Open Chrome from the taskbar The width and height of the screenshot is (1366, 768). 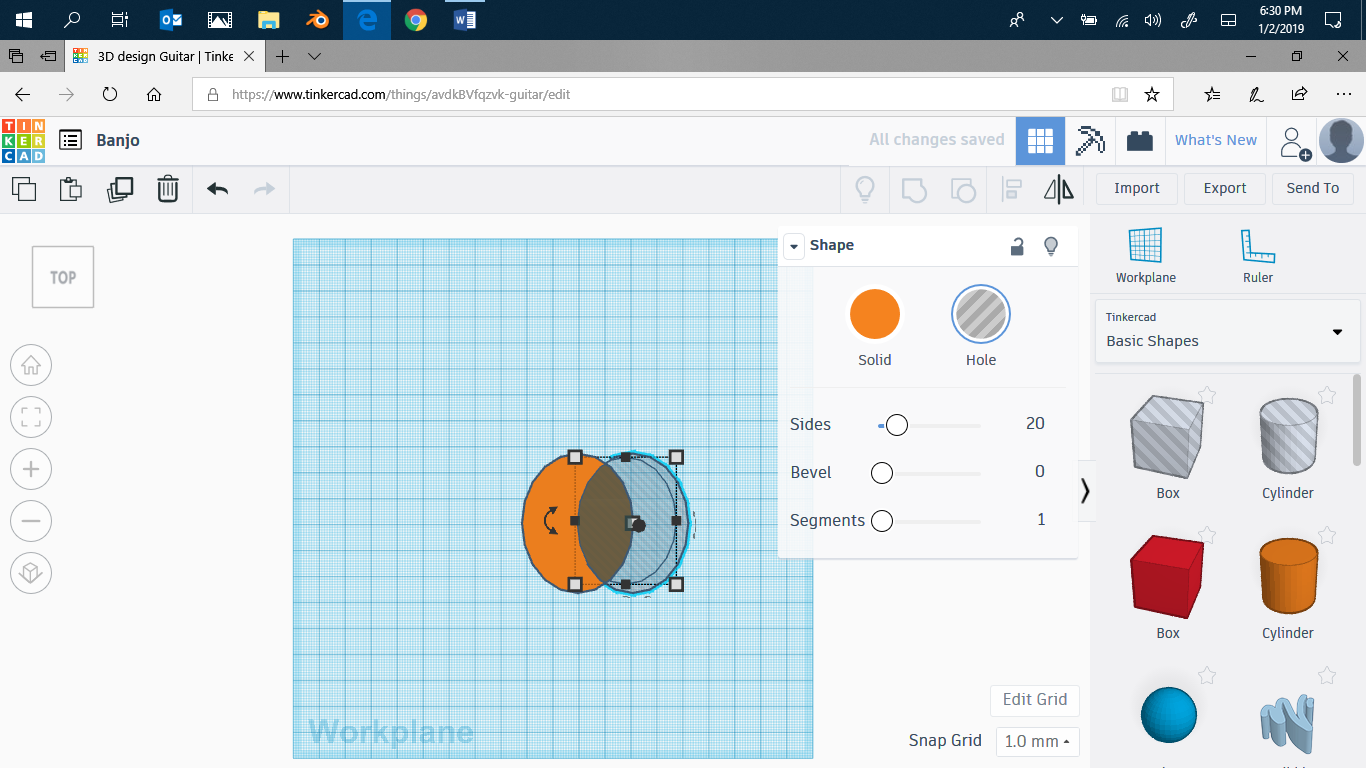tap(416, 20)
